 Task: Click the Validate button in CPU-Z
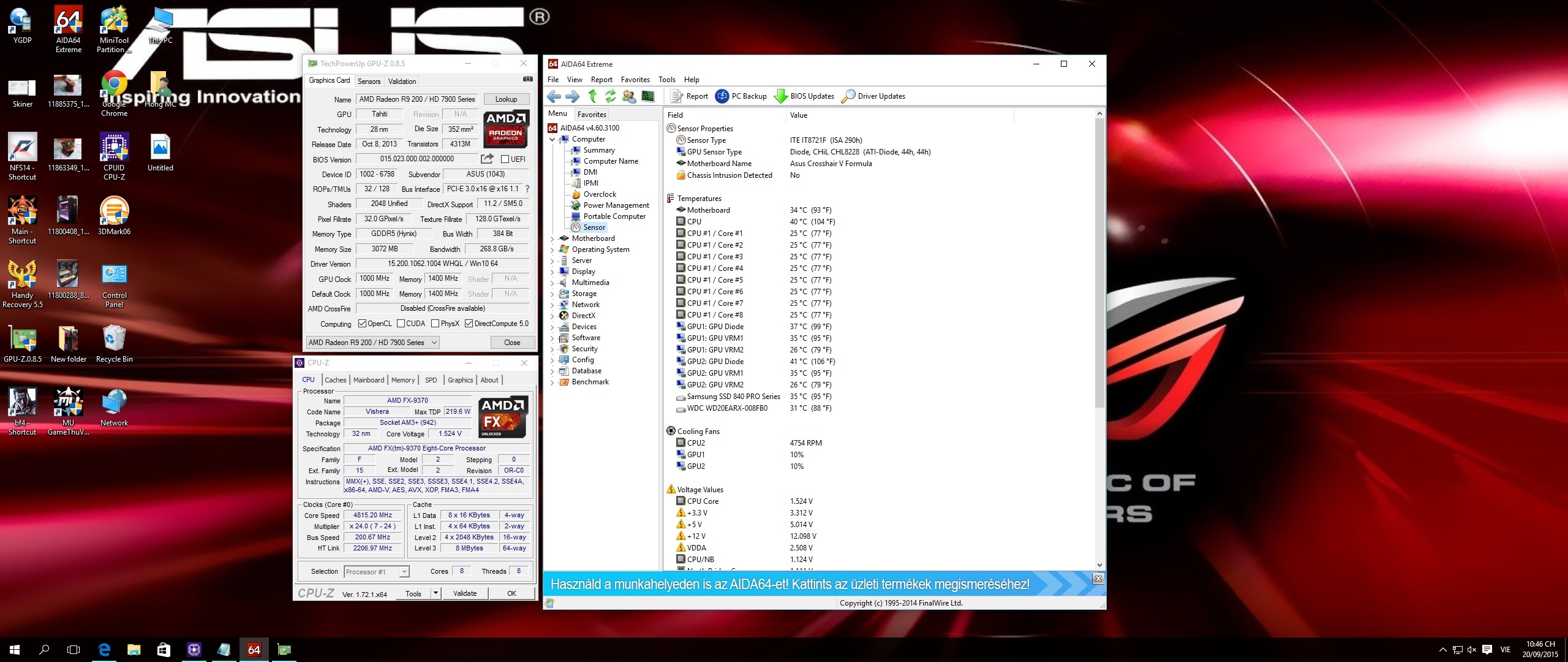click(465, 593)
